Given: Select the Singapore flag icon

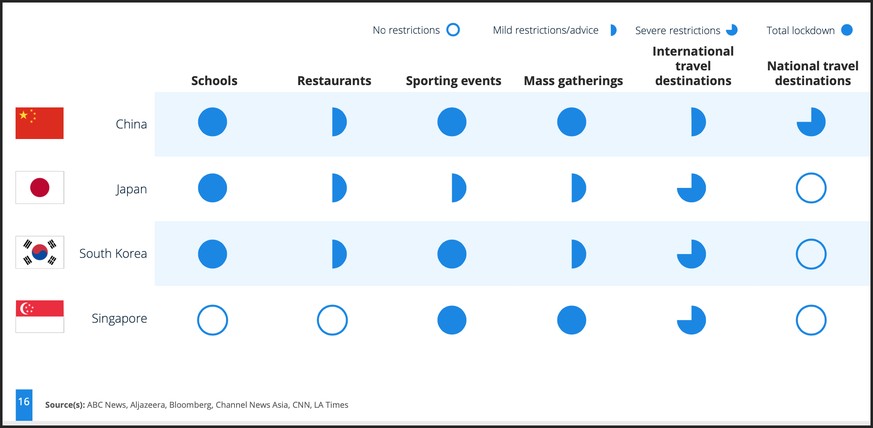Looking at the screenshot, I should pyautogui.click(x=40, y=317).
